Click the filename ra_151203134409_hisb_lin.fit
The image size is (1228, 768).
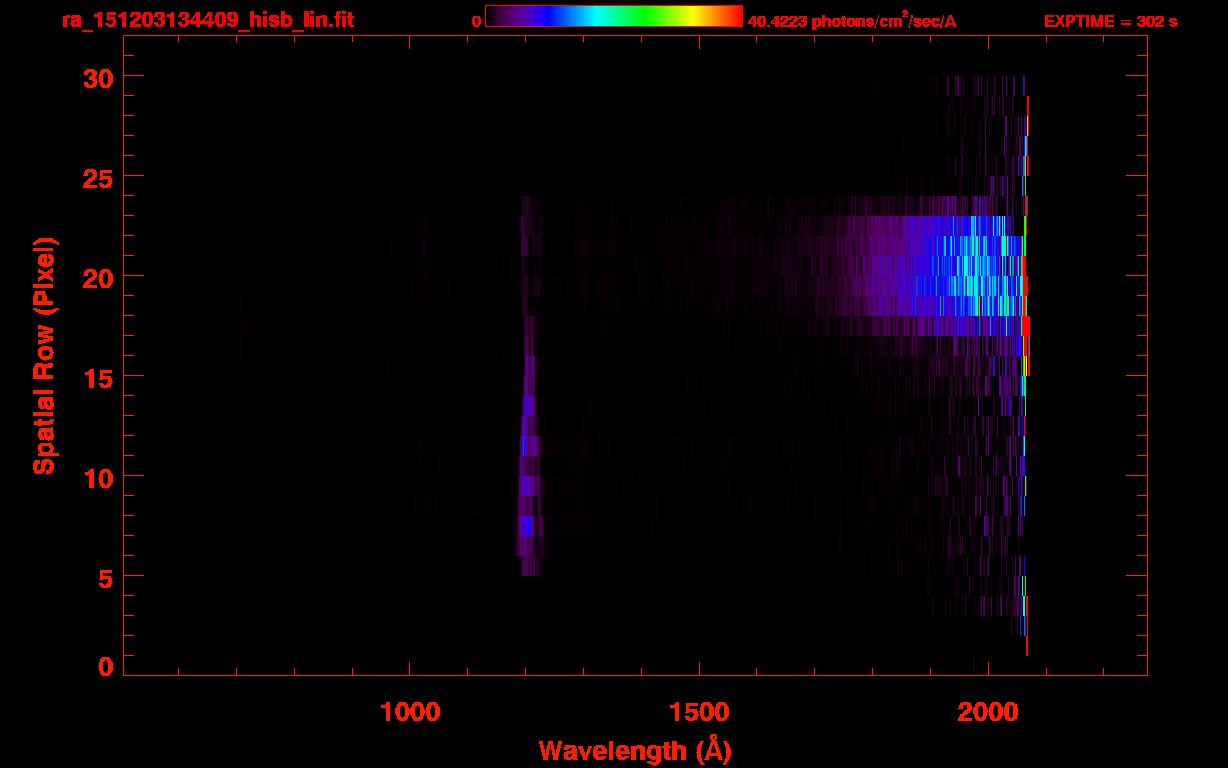(x=207, y=20)
